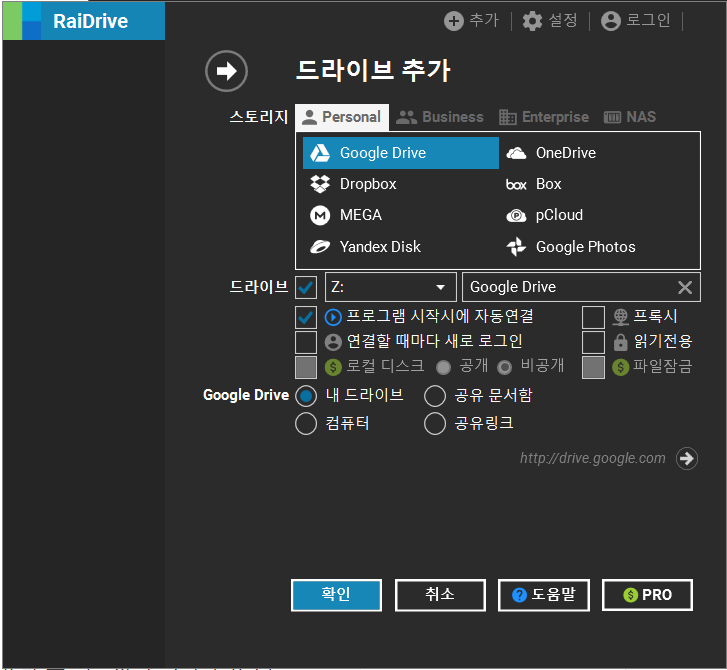Select the MEGA icon
Screen dimensions: 727x670
320,215
